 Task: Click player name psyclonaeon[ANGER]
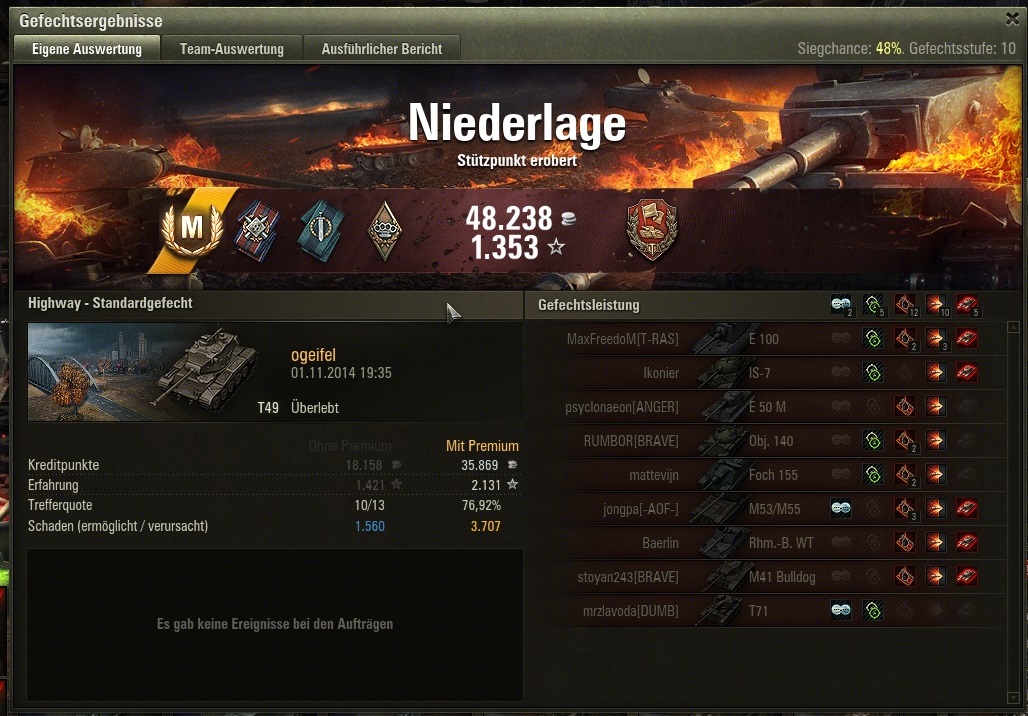(622, 407)
